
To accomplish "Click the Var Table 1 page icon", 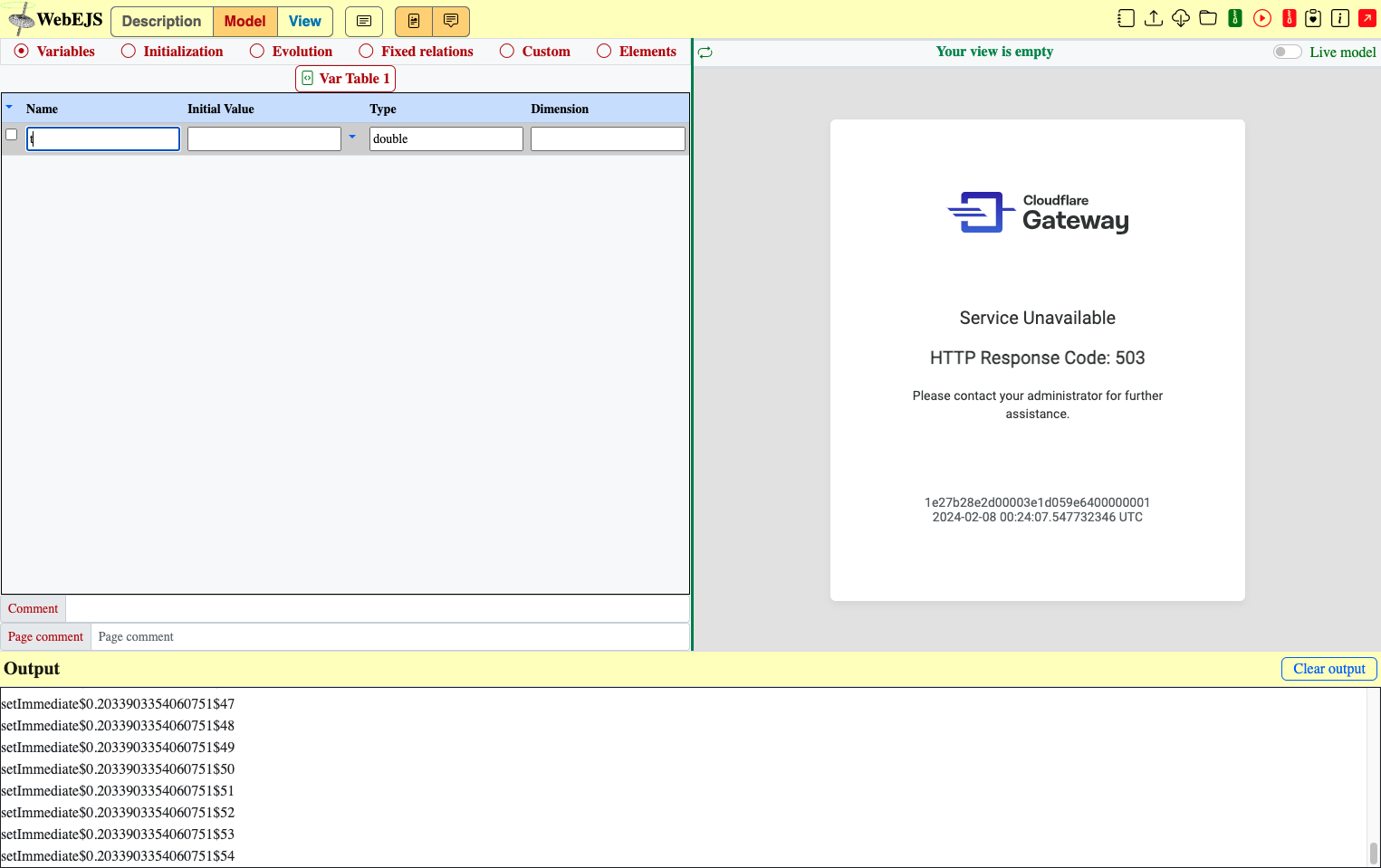I will point(308,78).
